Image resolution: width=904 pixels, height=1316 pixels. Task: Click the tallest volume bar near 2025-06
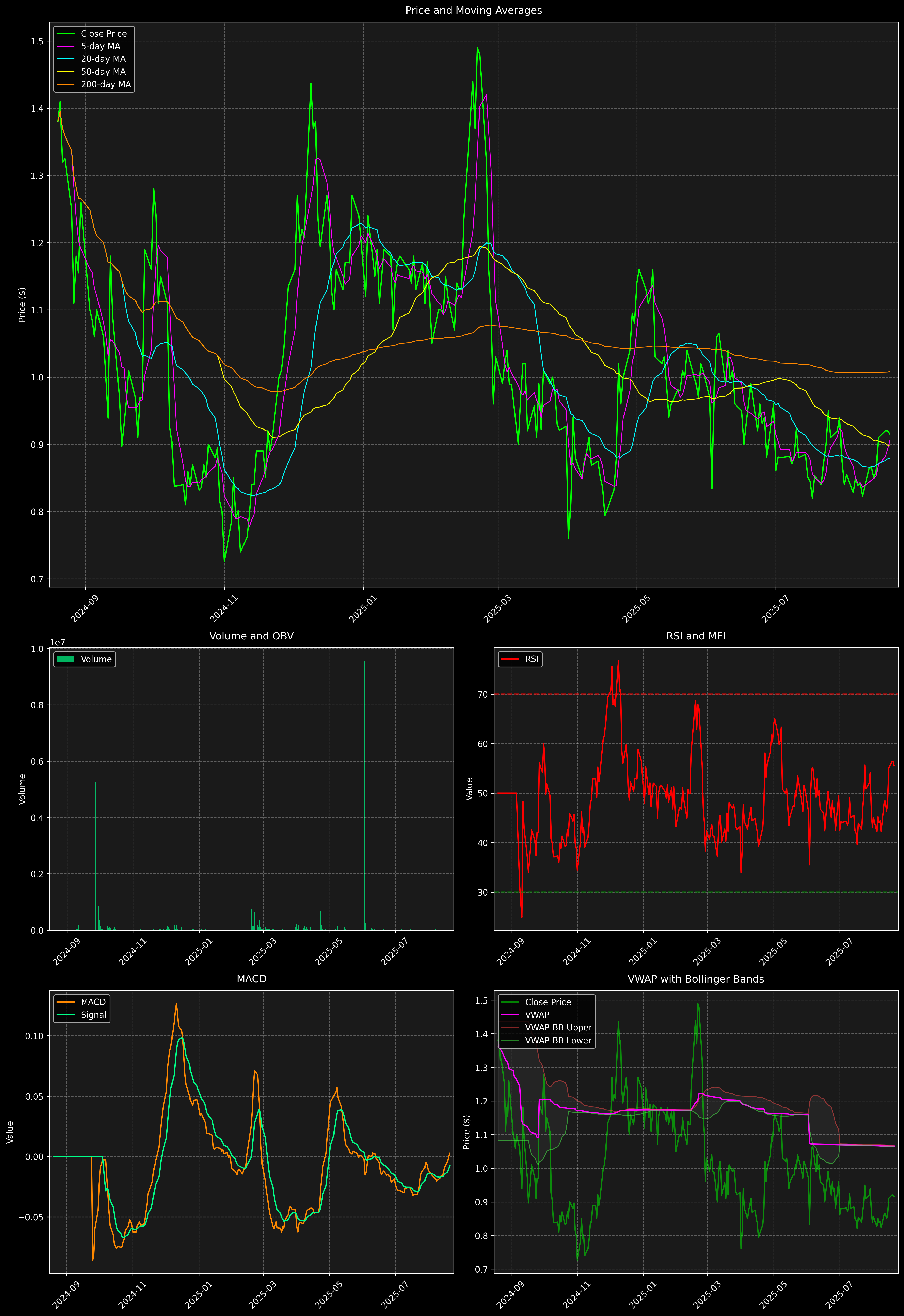(365, 793)
